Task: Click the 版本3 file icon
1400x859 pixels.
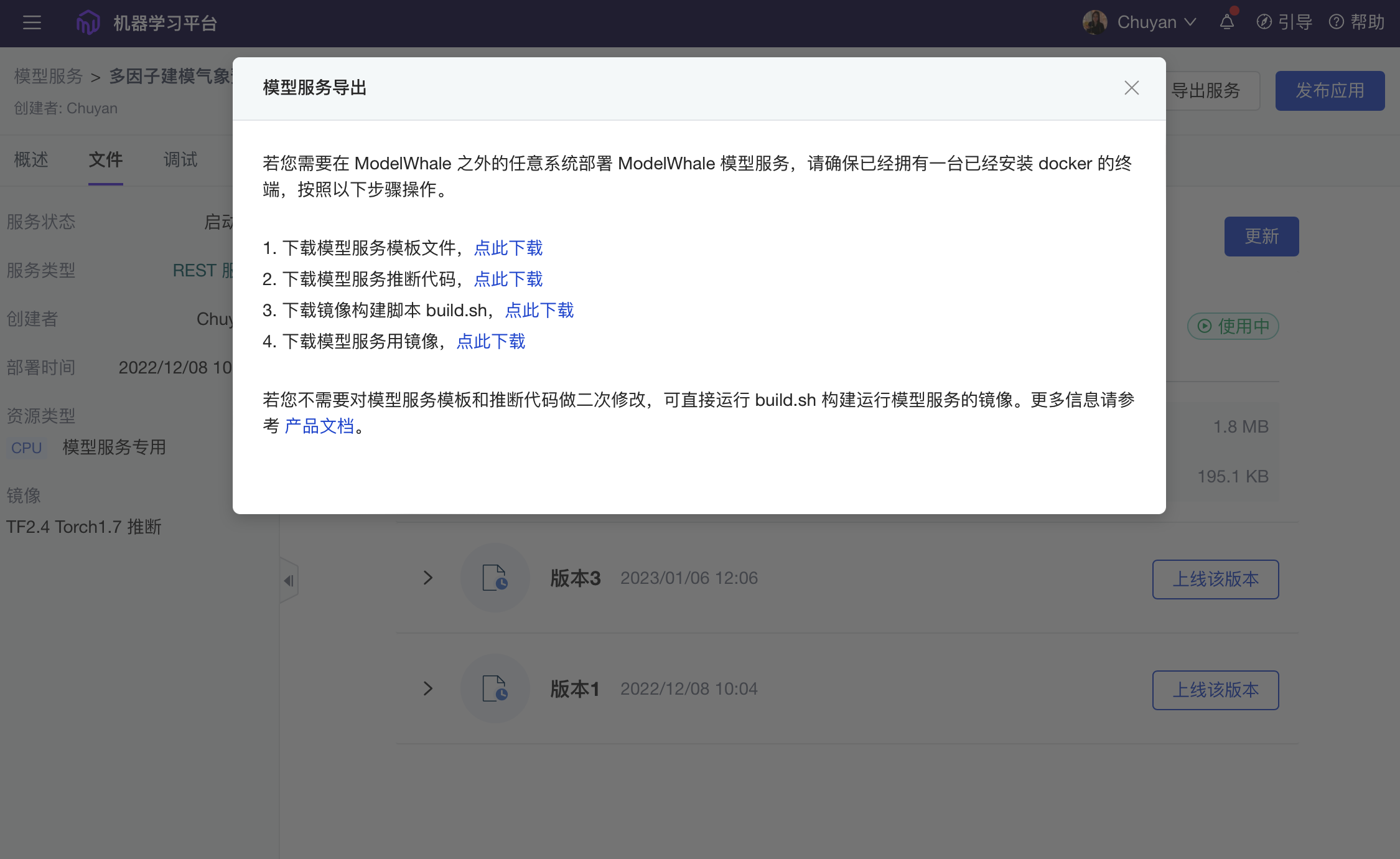Action: click(x=495, y=578)
